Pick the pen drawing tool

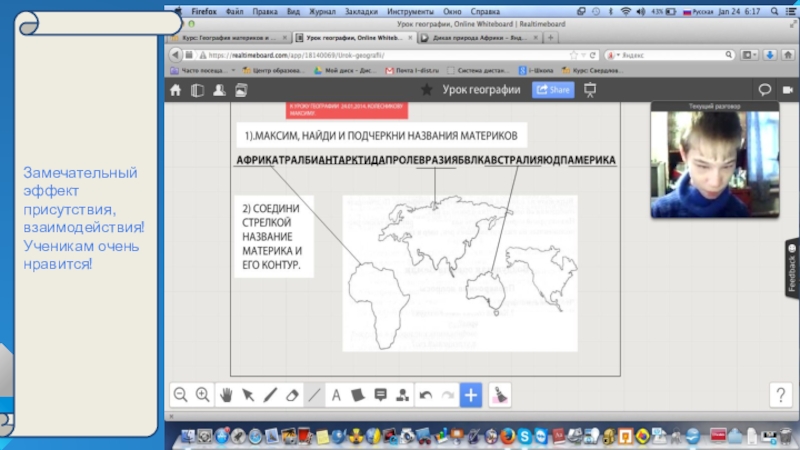click(270, 395)
